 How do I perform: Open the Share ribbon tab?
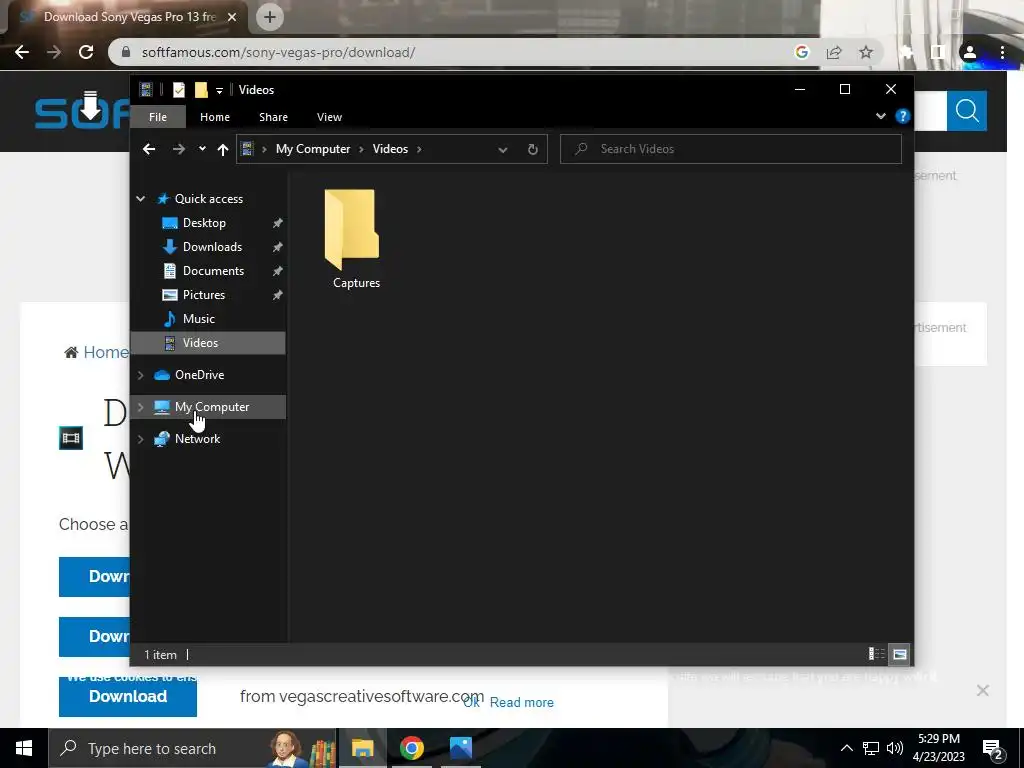pos(273,117)
